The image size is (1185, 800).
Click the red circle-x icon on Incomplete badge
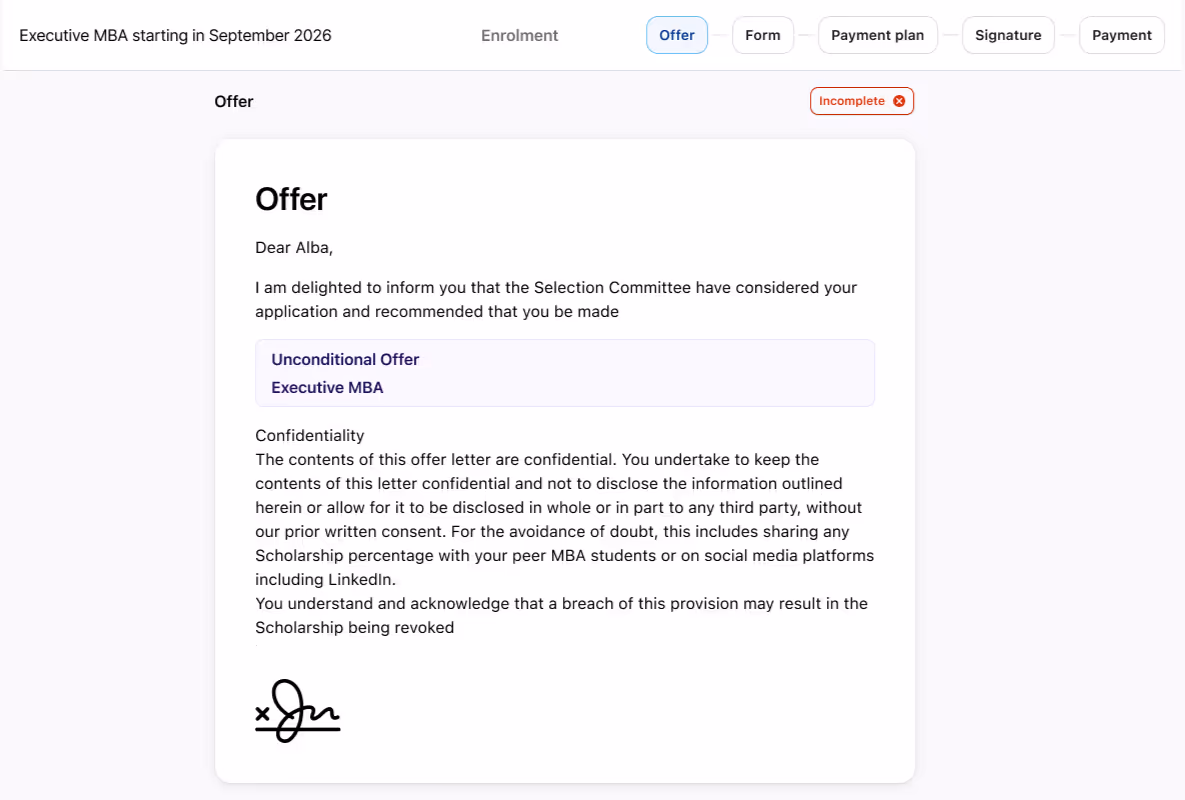pyautogui.click(x=899, y=100)
